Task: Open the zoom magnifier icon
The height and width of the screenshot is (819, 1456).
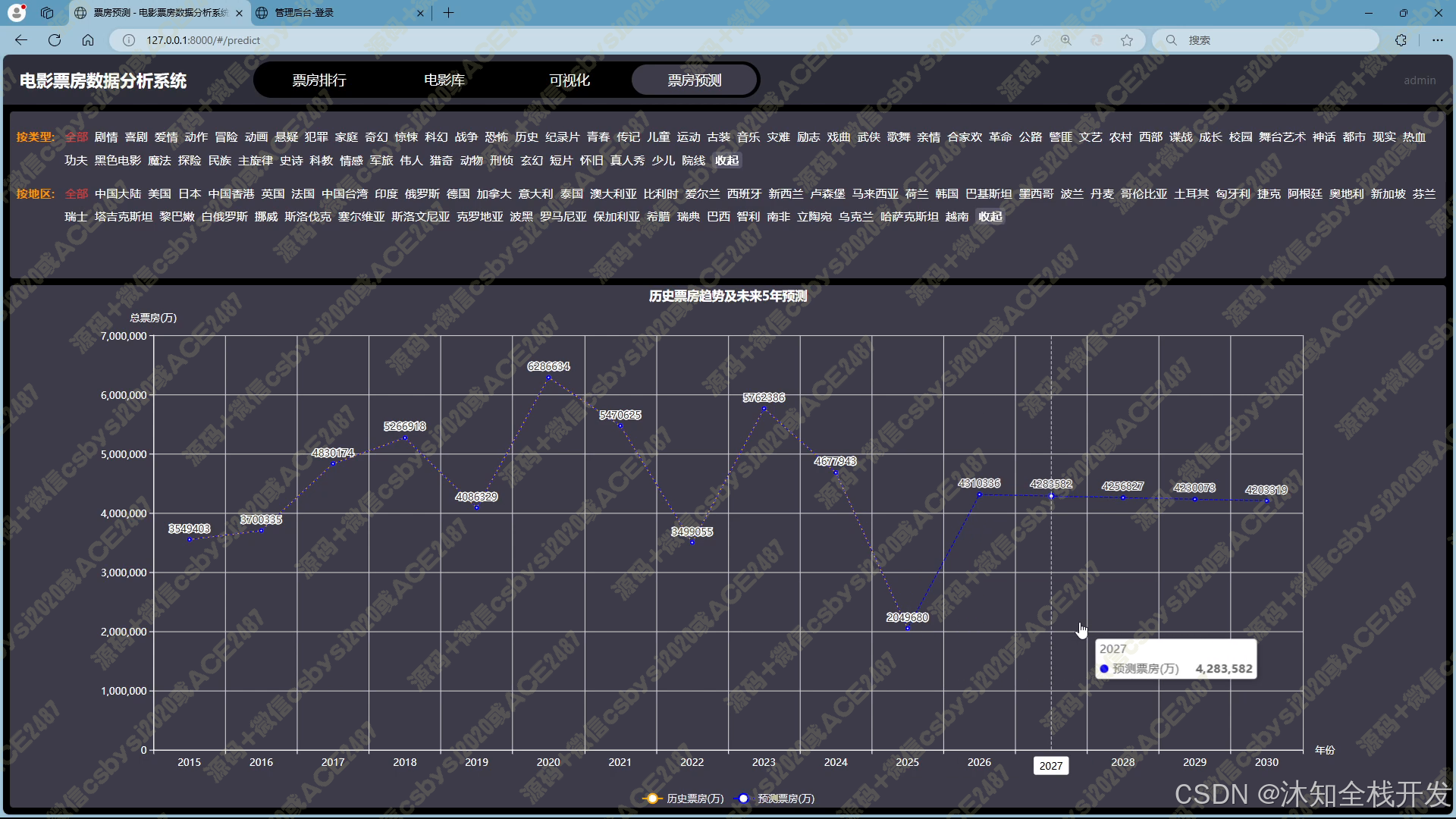Action: 1066,40
